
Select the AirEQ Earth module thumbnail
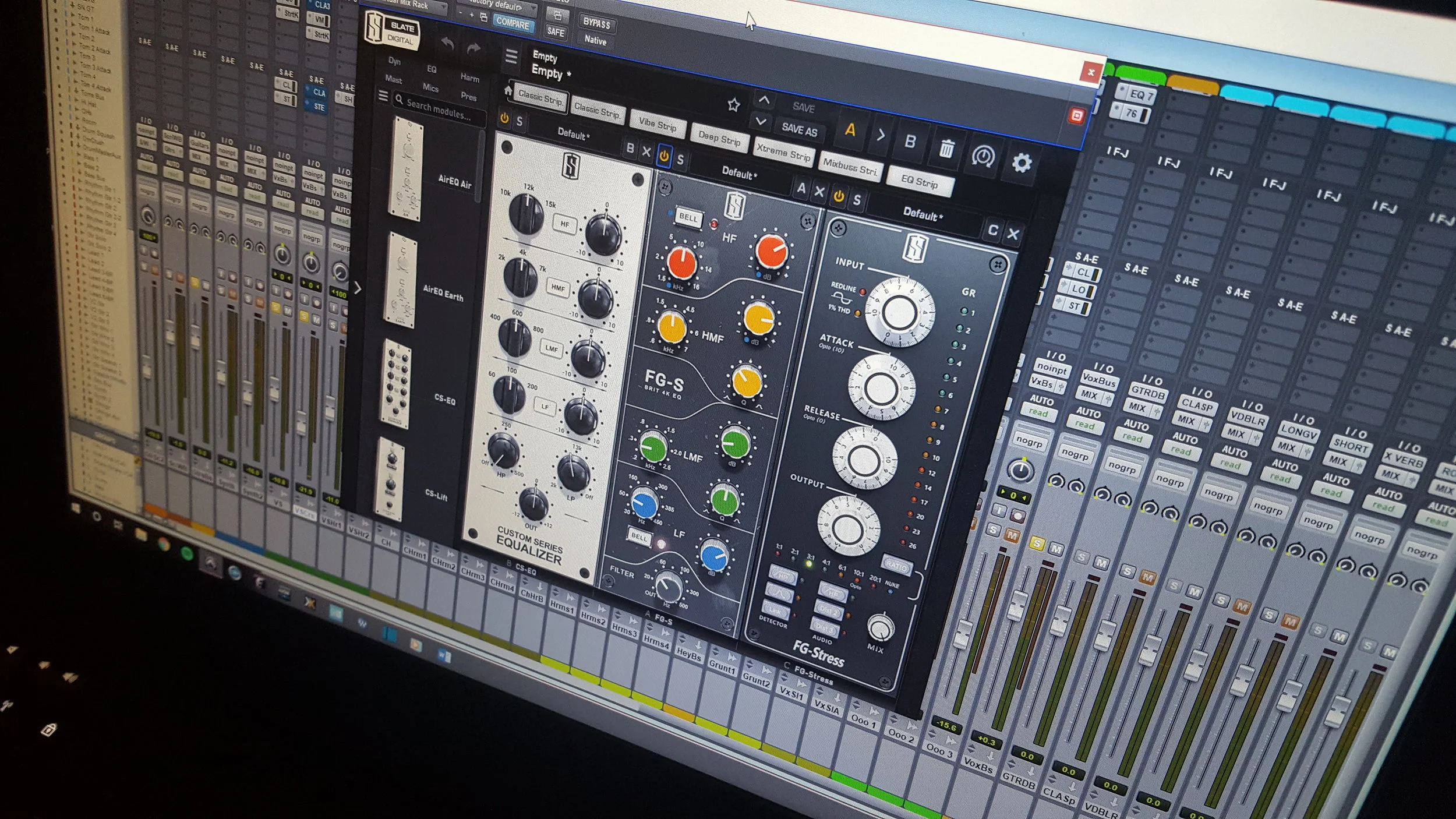click(401, 280)
